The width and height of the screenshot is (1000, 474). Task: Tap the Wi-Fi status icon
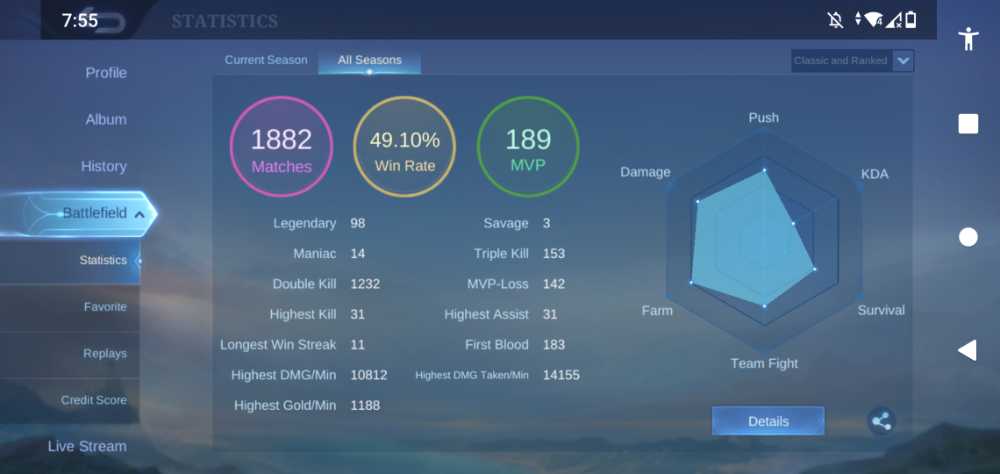(873, 20)
